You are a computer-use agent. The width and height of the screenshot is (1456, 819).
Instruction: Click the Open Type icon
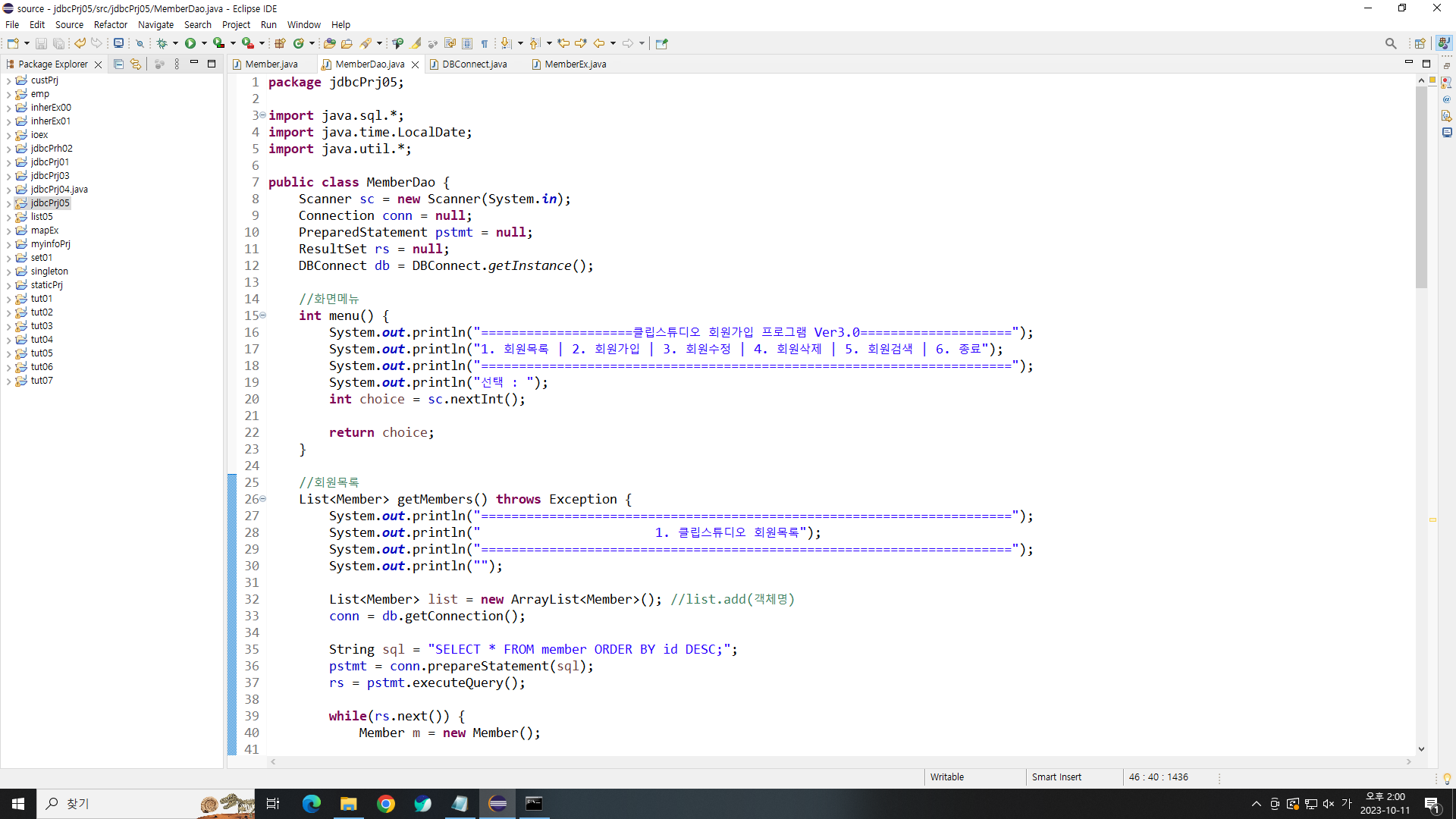pos(329,43)
